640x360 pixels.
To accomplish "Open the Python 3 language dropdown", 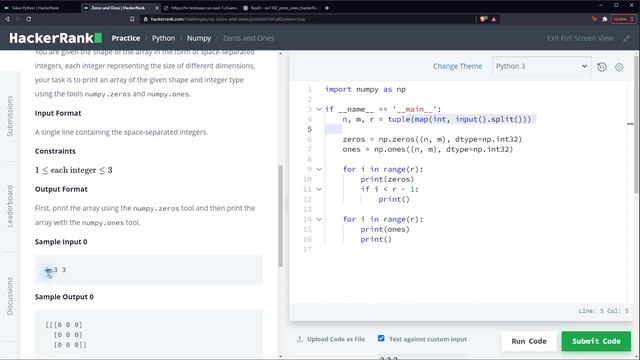I will [541, 66].
